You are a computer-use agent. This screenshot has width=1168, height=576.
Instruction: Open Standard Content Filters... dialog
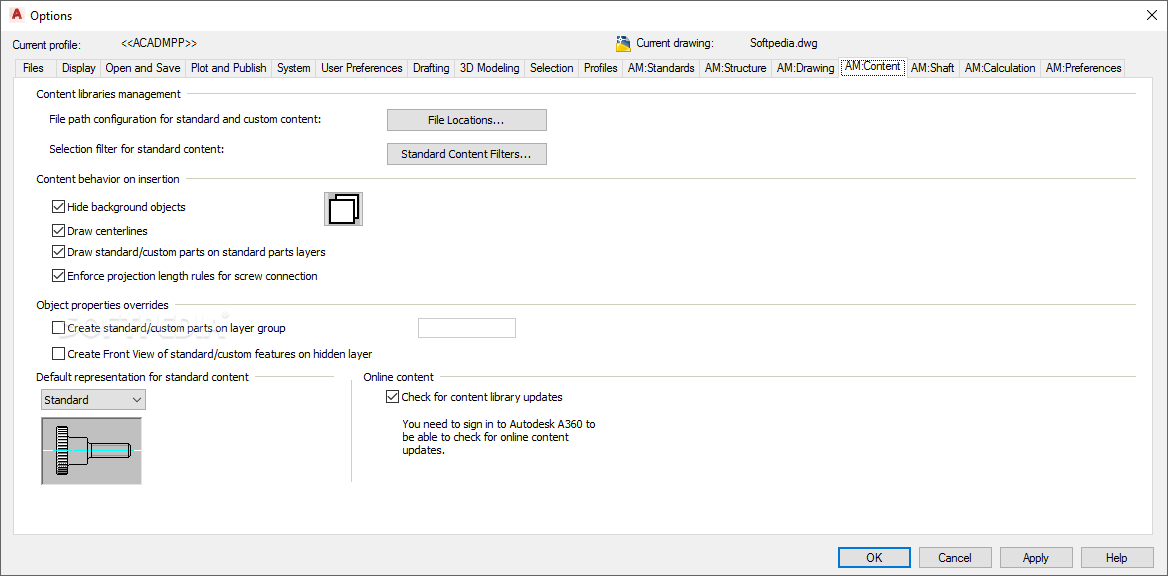coord(466,154)
